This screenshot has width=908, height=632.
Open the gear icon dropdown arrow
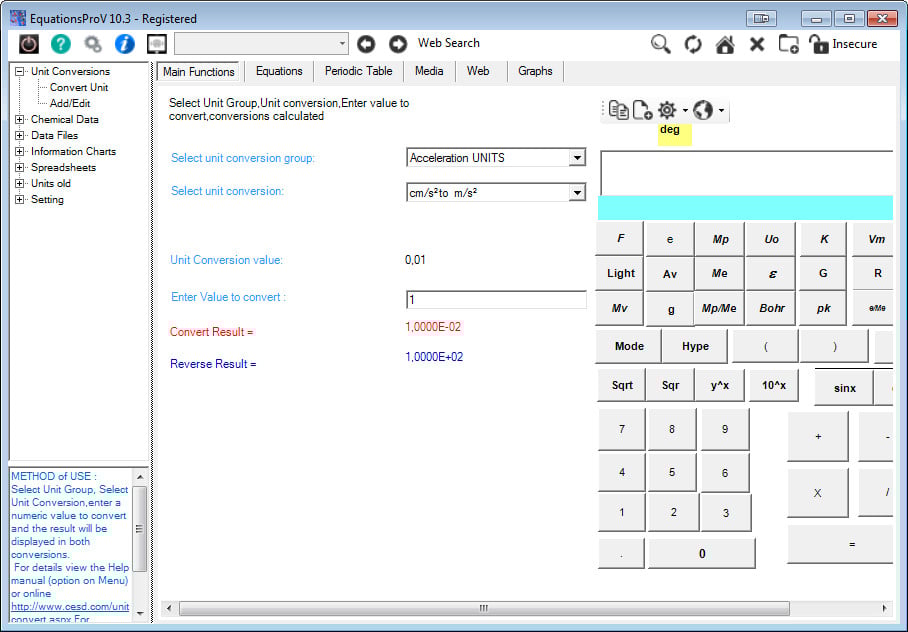[685, 110]
